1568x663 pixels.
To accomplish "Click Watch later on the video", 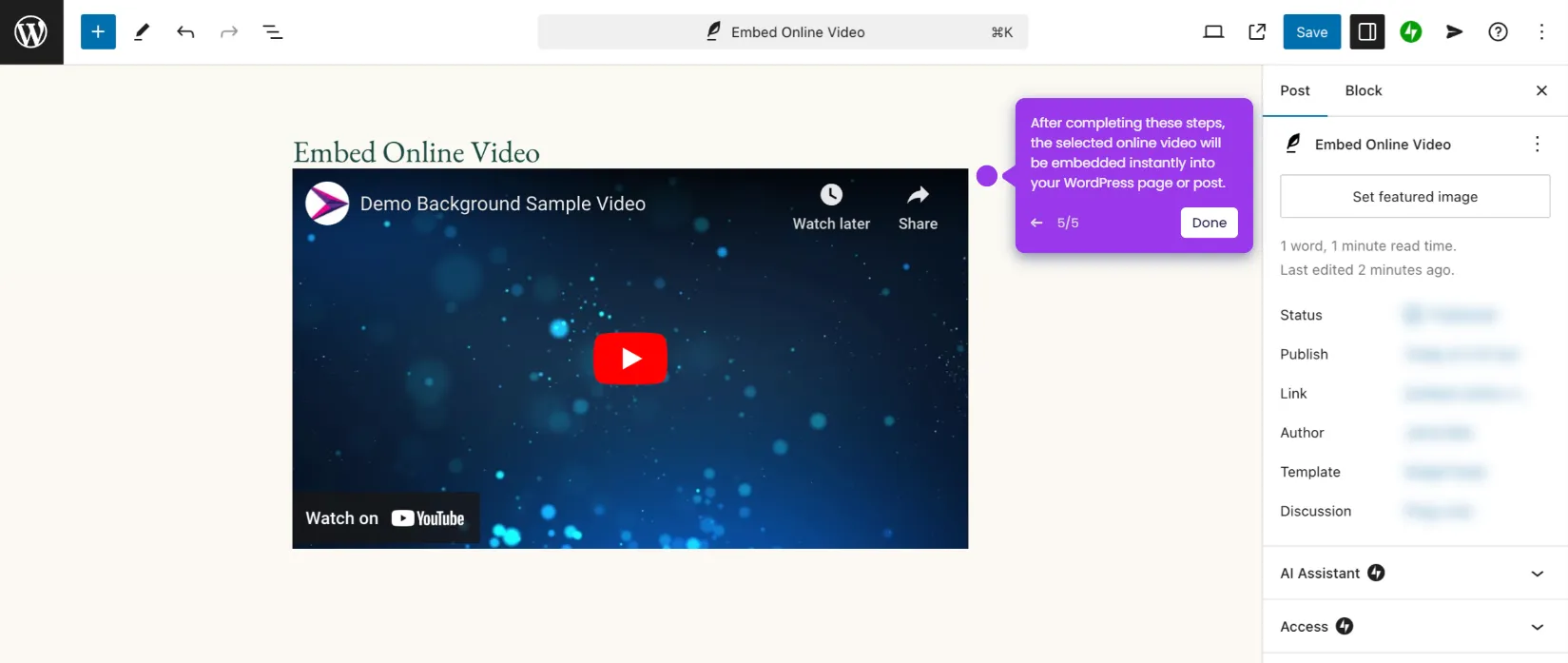I will [x=831, y=208].
